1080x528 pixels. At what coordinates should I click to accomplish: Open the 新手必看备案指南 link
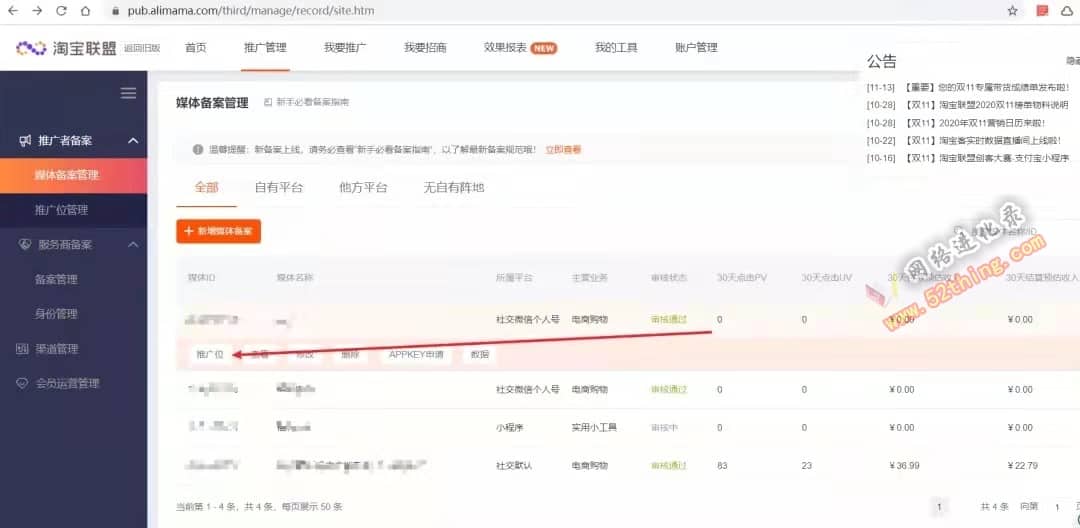click(x=313, y=103)
